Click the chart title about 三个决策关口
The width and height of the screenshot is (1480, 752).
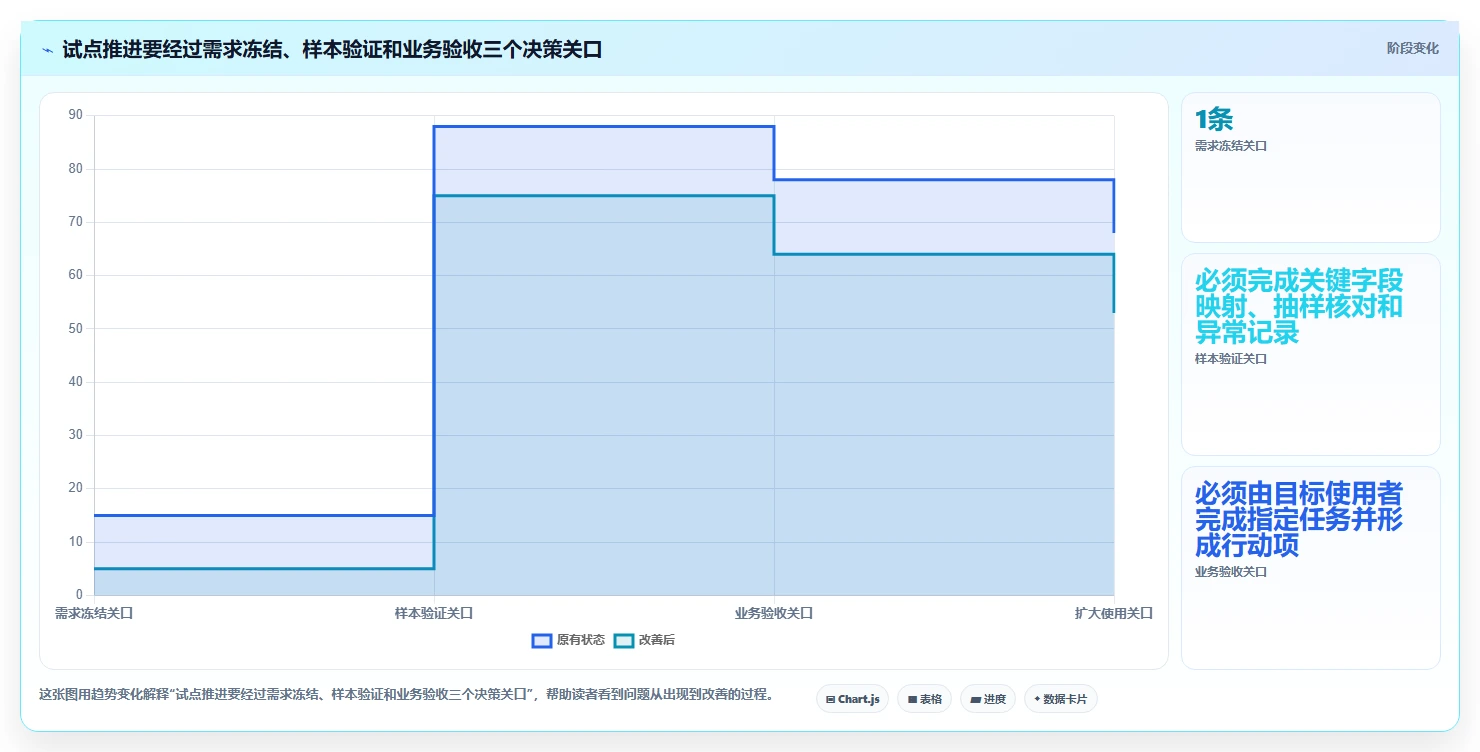click(x=332, y=50)
